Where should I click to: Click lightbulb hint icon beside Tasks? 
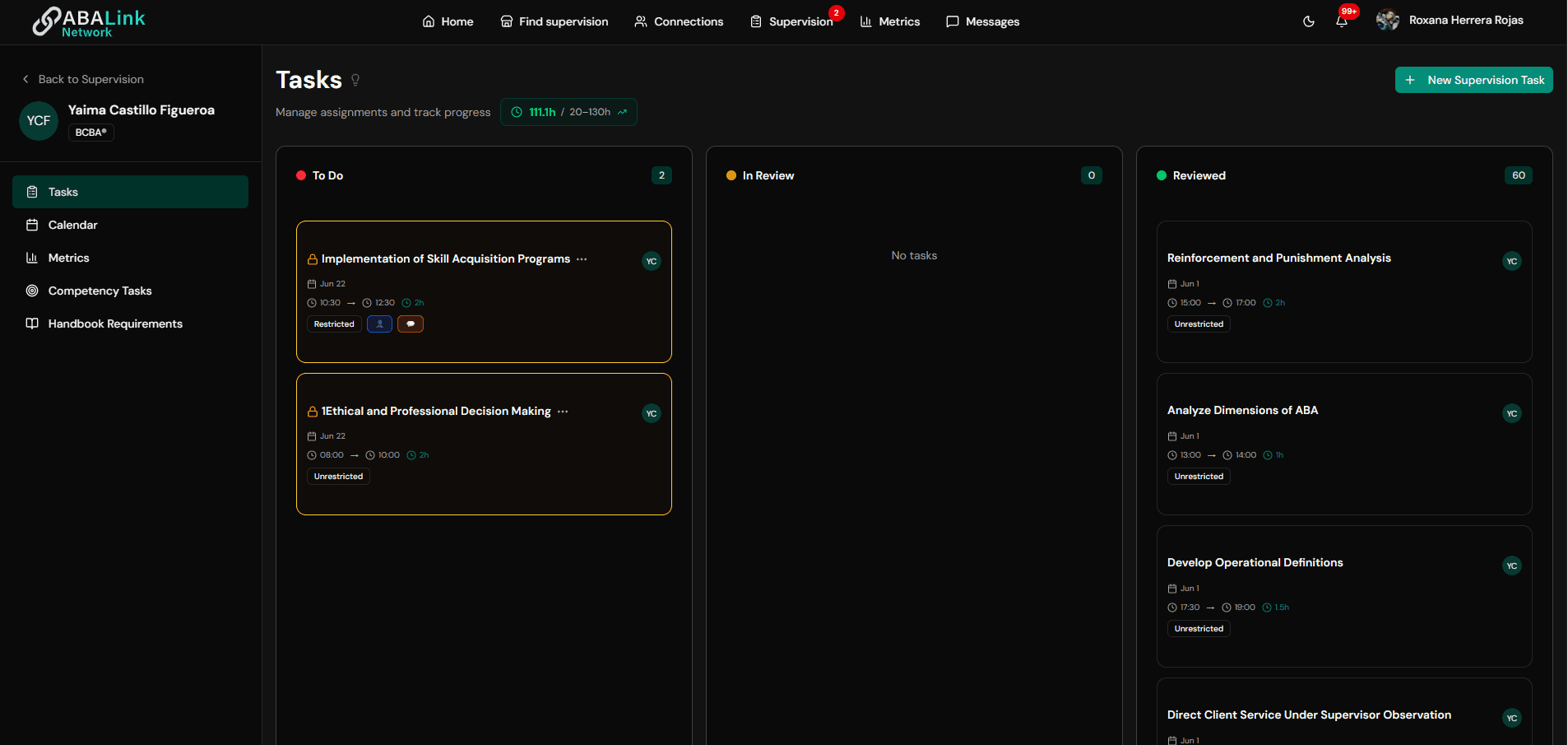pyautogui.click(x=355, y=80)
